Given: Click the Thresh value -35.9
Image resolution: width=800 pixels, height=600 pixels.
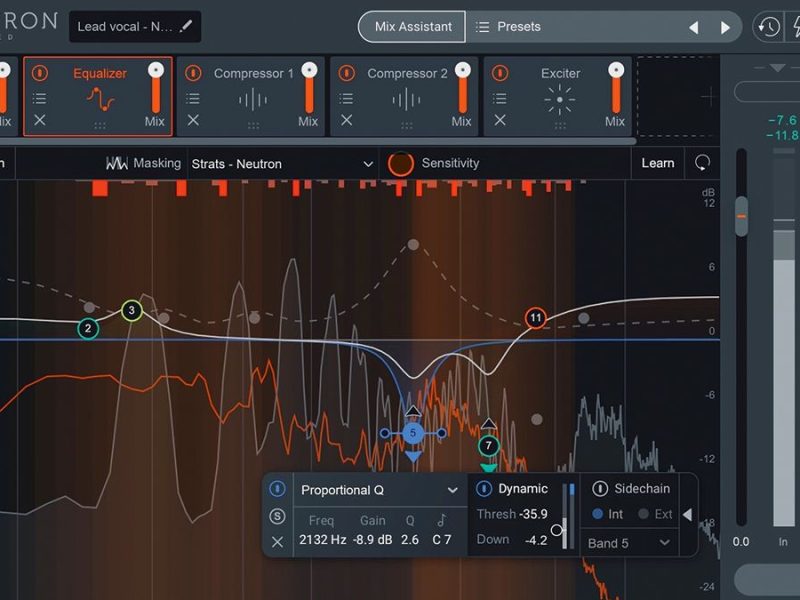Looking at the screenshot, I should [x=533, y=514].
